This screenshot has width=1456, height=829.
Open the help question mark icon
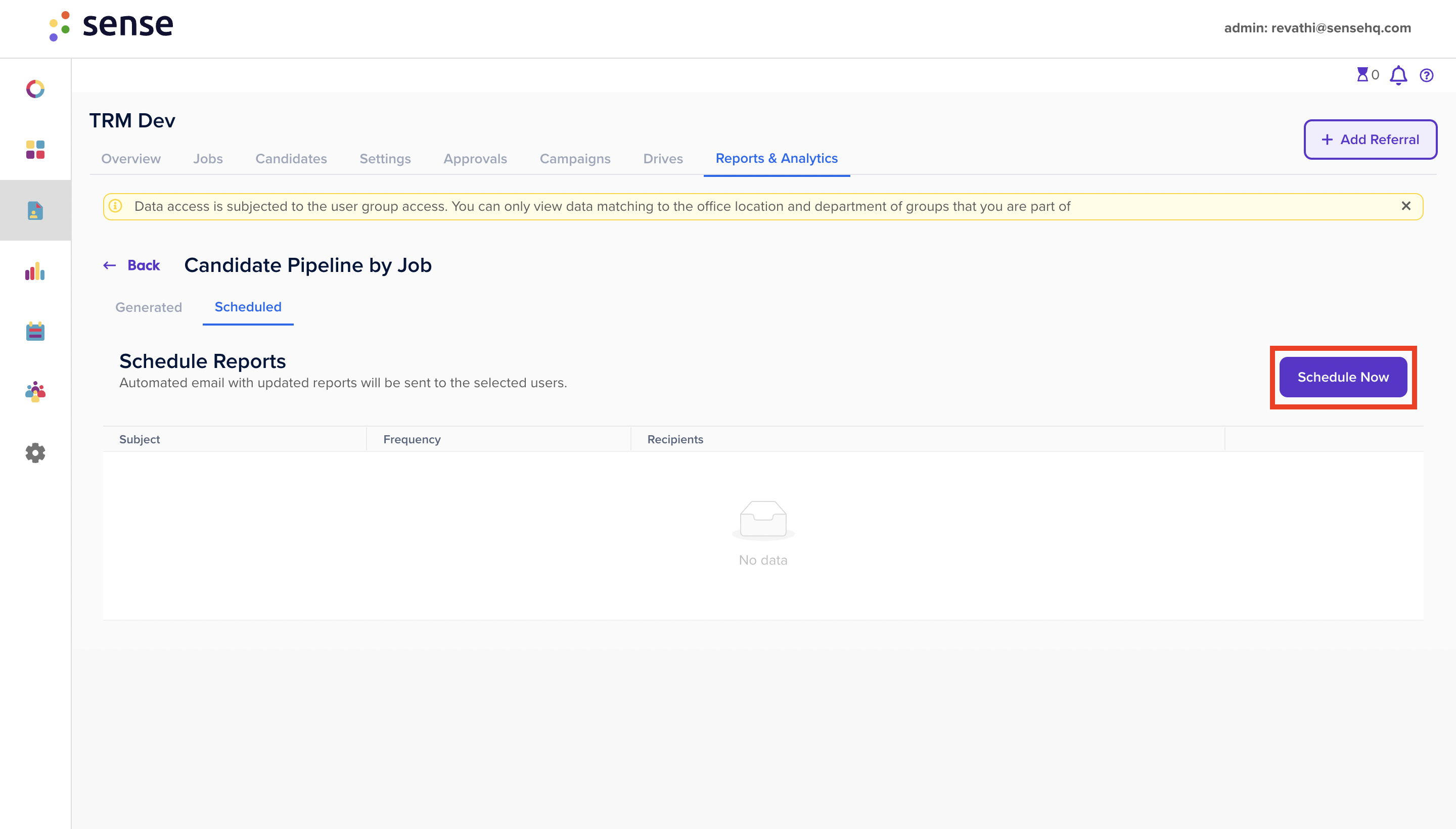click(1426, 75)
